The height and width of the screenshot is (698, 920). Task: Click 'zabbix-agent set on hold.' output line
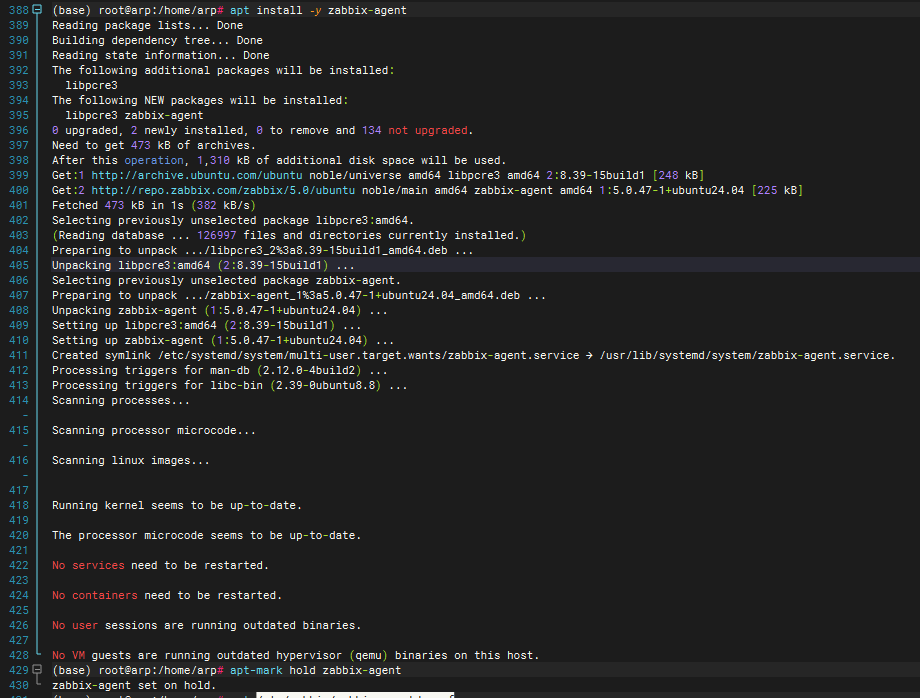coord(134,685)
